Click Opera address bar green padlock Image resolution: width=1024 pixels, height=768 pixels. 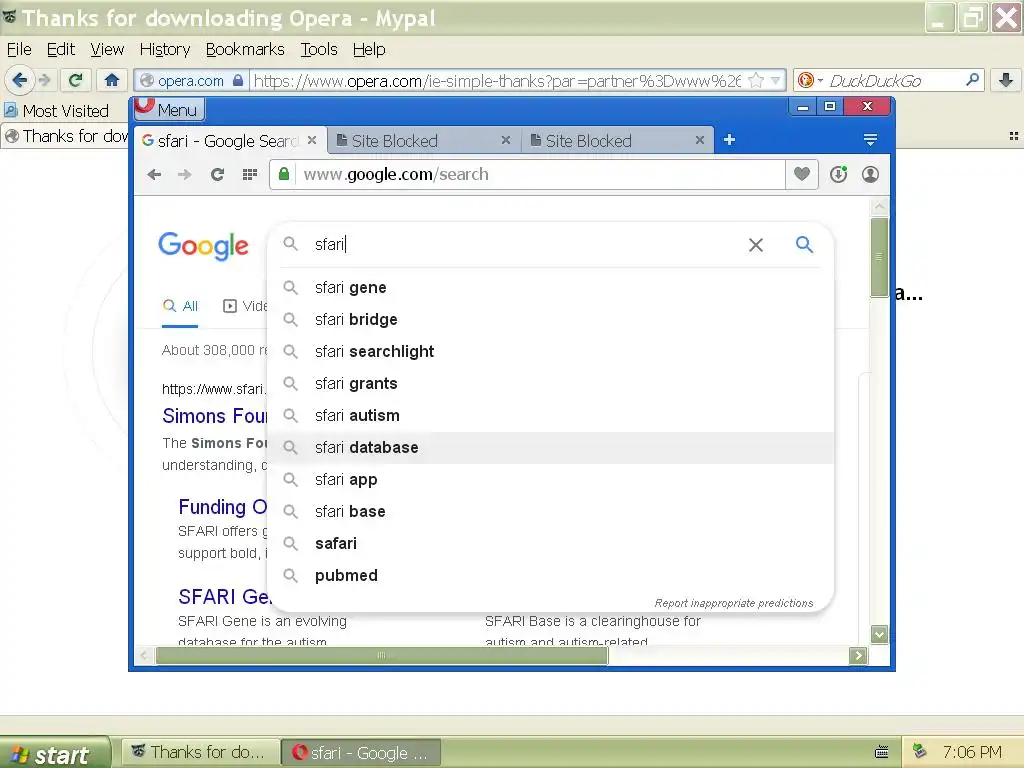pyautogui.click(x=283, y=174)
